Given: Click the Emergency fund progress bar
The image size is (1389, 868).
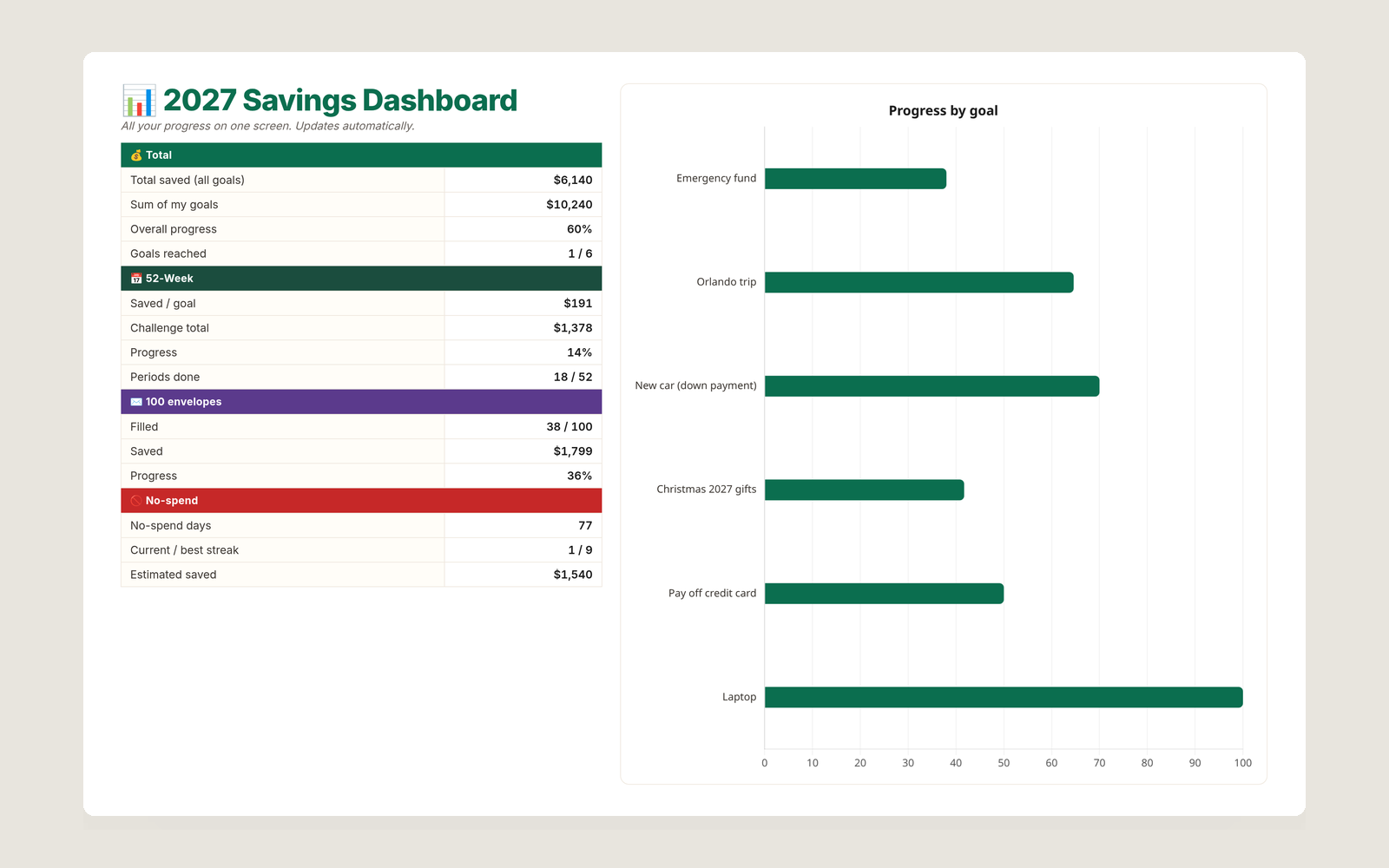Looking at the screenshot, I should pos(855,179).
